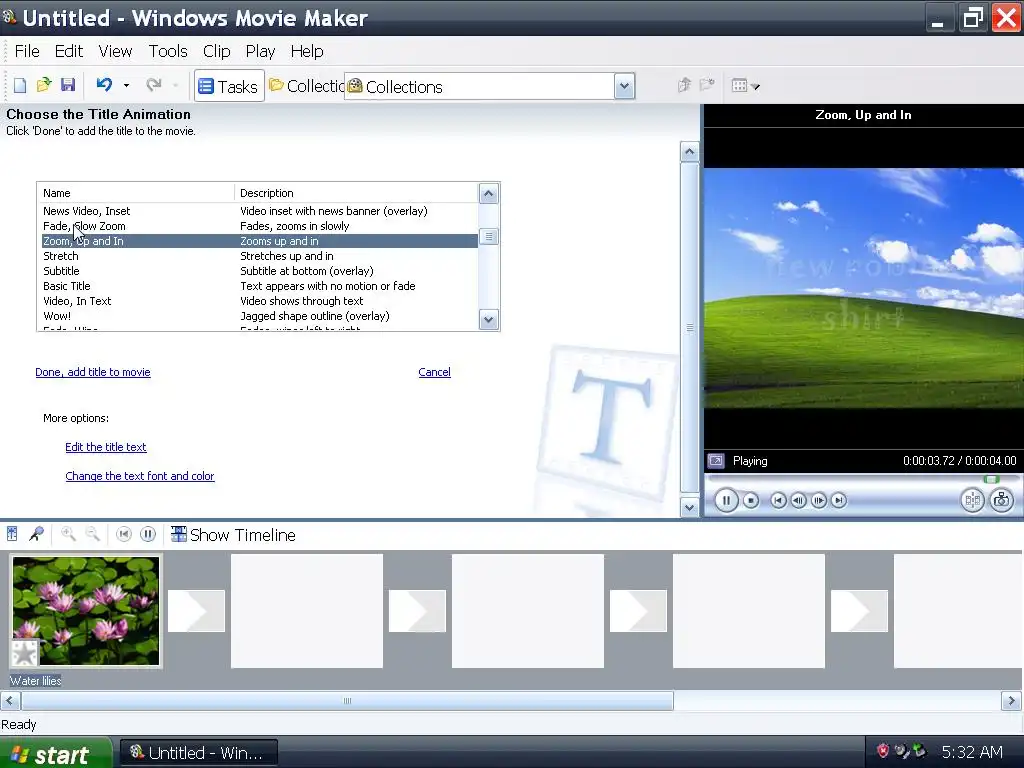Click the first transition cell after Water lilies

tap(196, 611)
